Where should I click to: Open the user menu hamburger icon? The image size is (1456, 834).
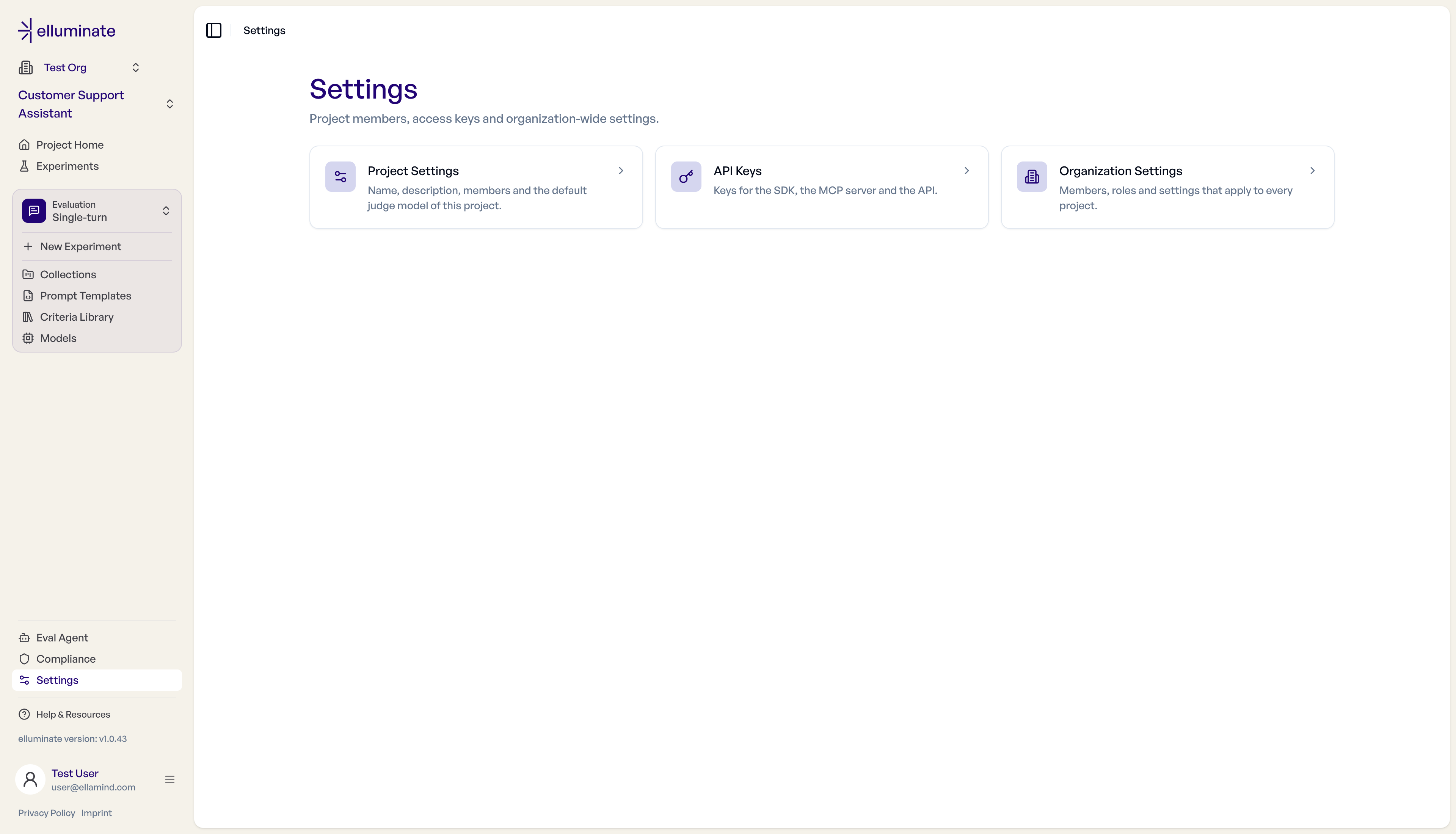pyautogui.click(x=169, y=779)
